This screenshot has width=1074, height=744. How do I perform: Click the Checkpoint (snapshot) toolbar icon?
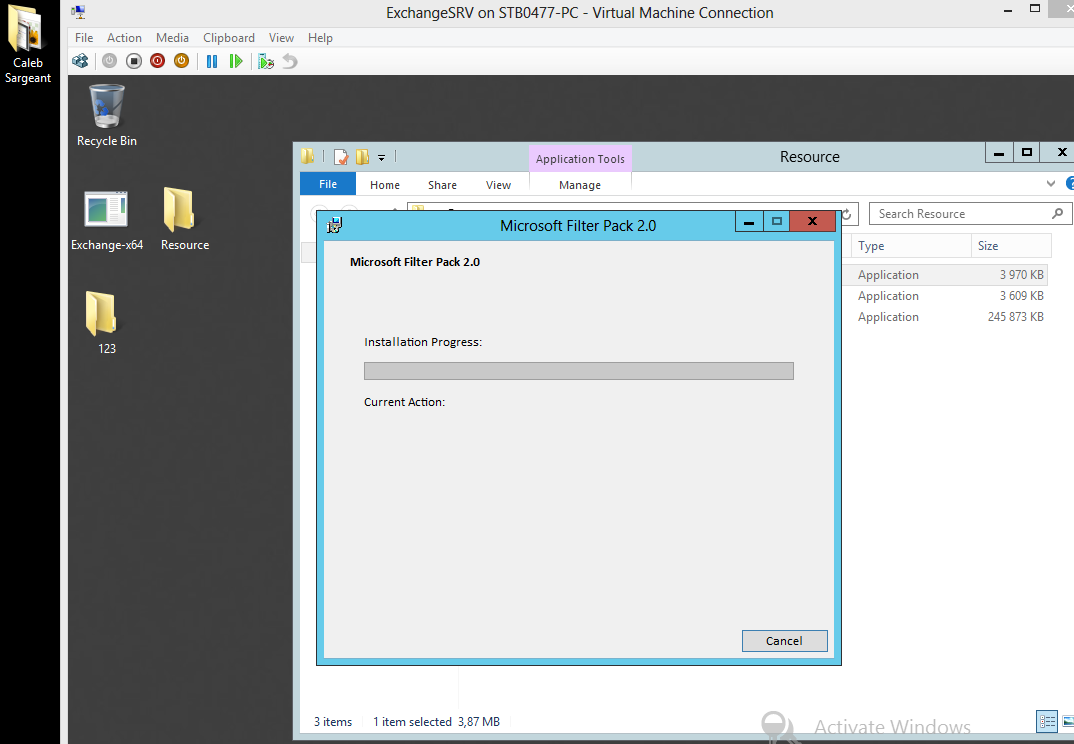click(266, 61)
